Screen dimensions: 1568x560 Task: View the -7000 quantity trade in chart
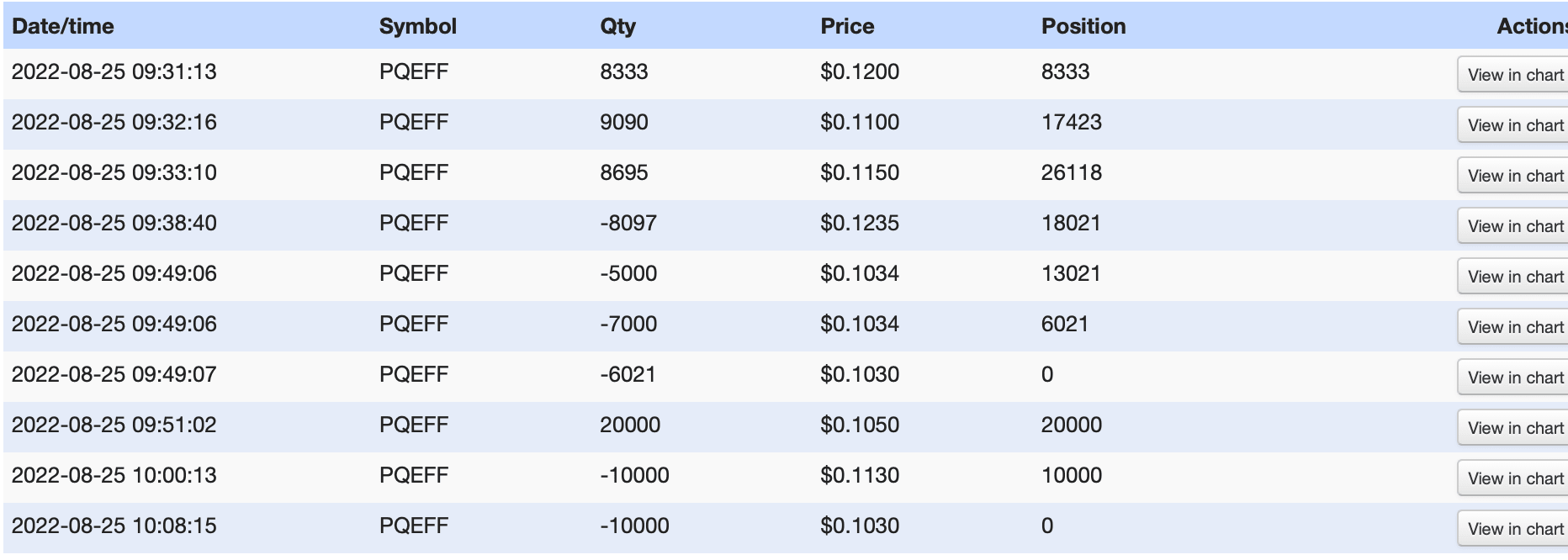pyautogui.click(x=1514, y=327)
